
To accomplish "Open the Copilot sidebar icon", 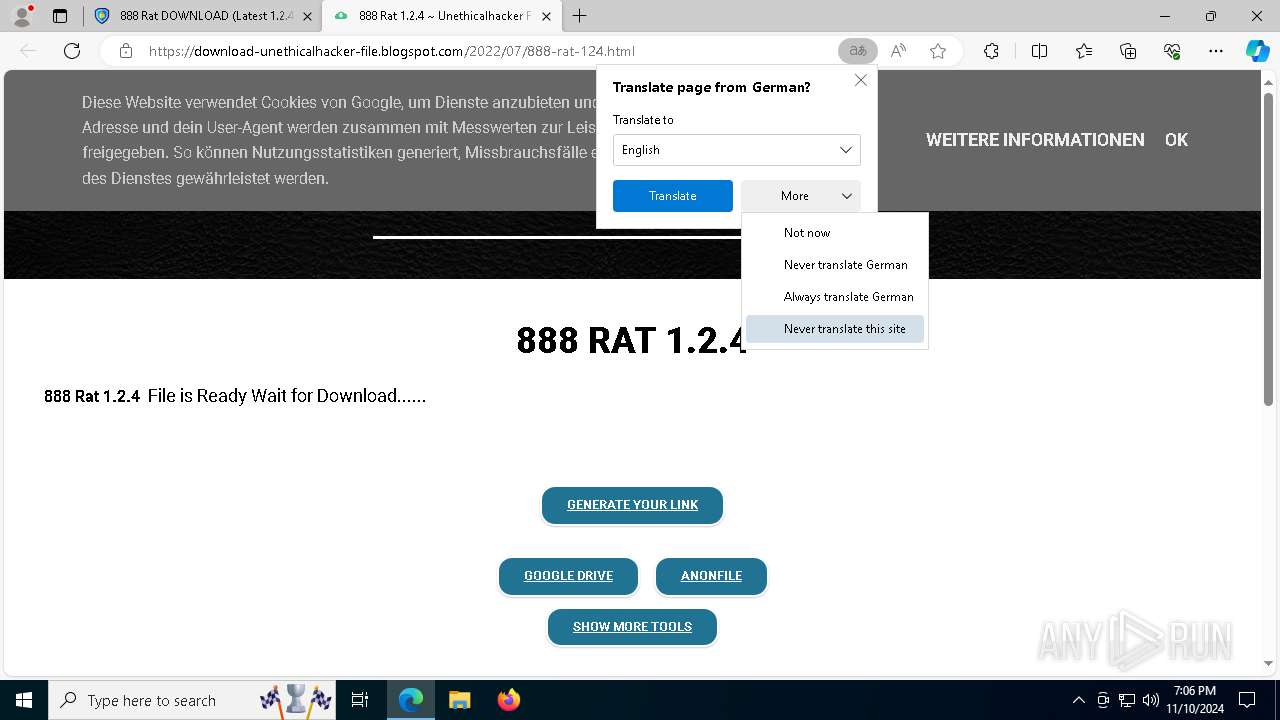I will coord(1257,51).
